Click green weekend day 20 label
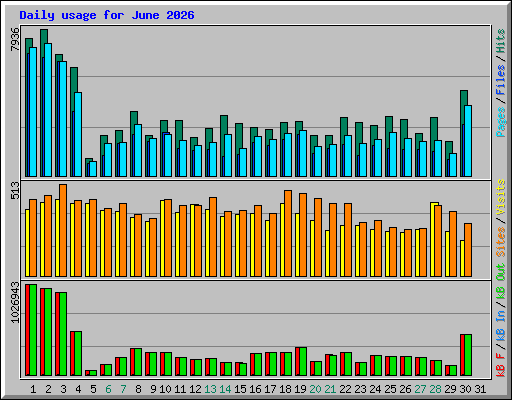Image resolution: width=512 pixels, height=400 pixels. pos(315,389)
